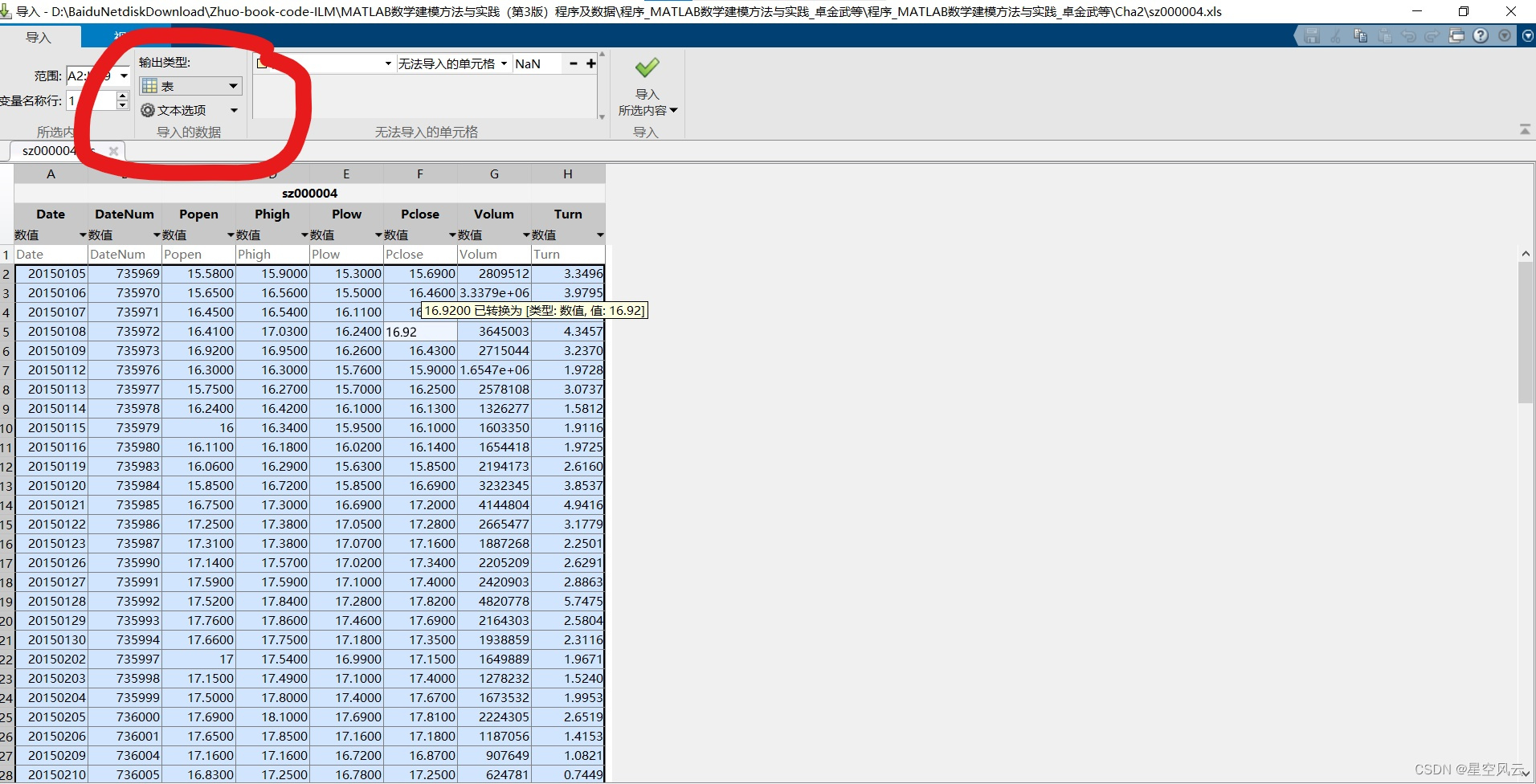This screenshot has height=784, width=1536.
Task: Select row 2 header in the table
Action: pos(6,274)
